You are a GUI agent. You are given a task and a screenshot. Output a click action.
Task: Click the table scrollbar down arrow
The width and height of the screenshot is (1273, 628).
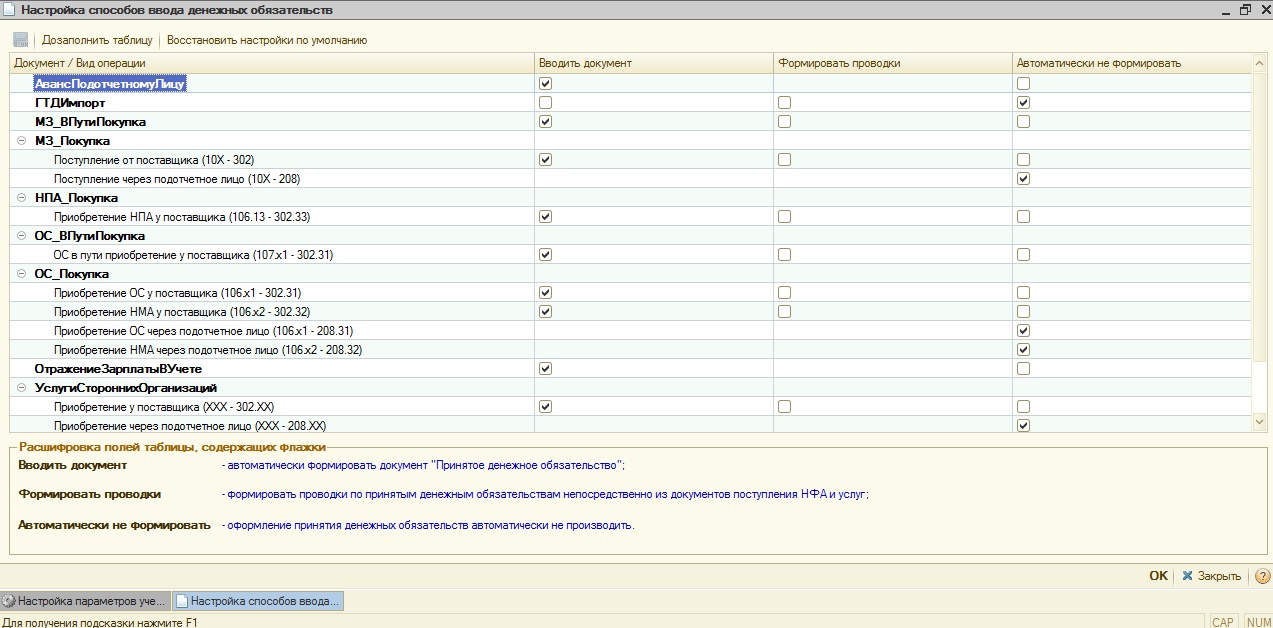[1259, 423]
